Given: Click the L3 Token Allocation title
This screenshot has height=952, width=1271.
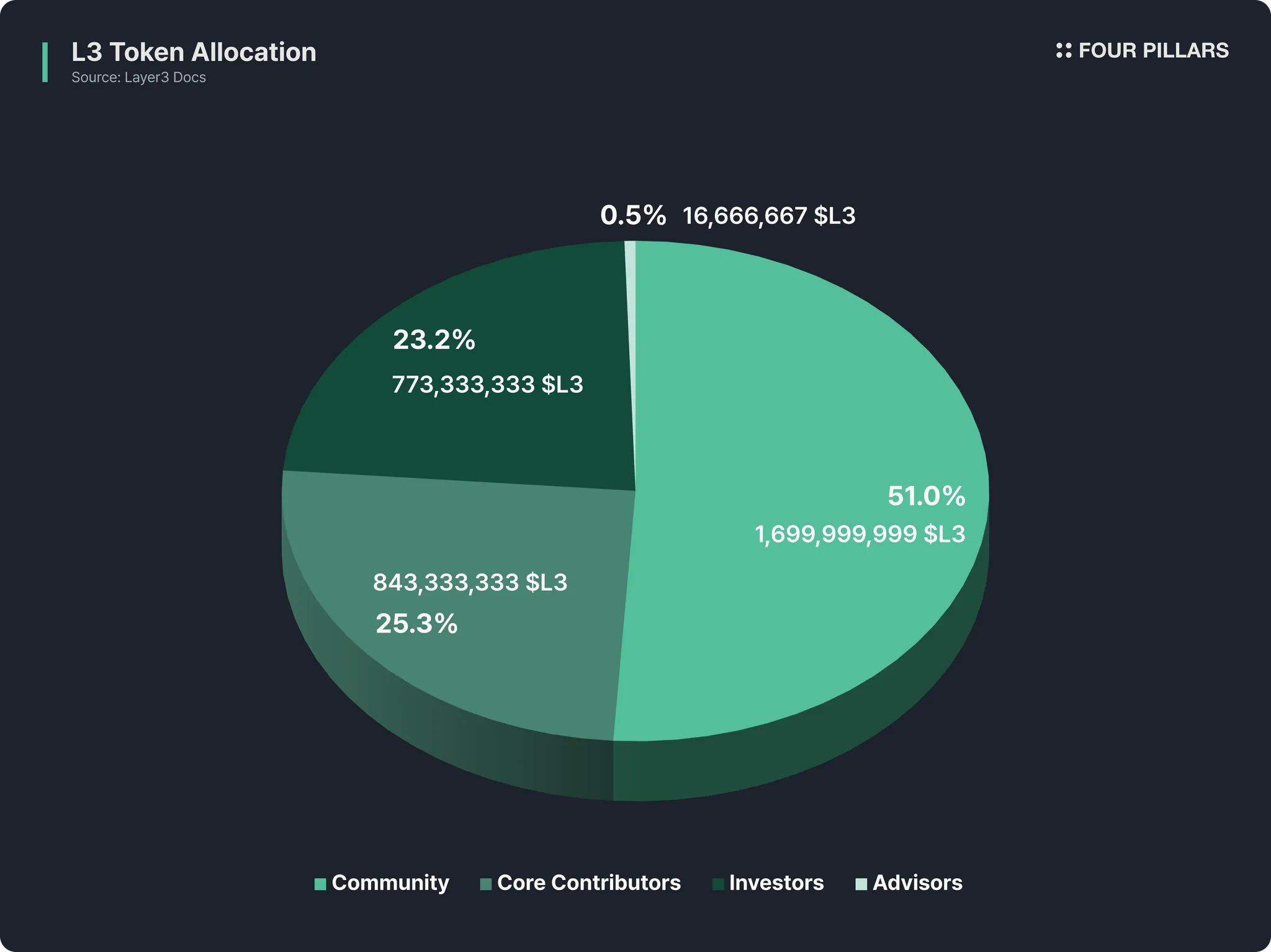Looking at the screenshot, I should pos(194,52).
